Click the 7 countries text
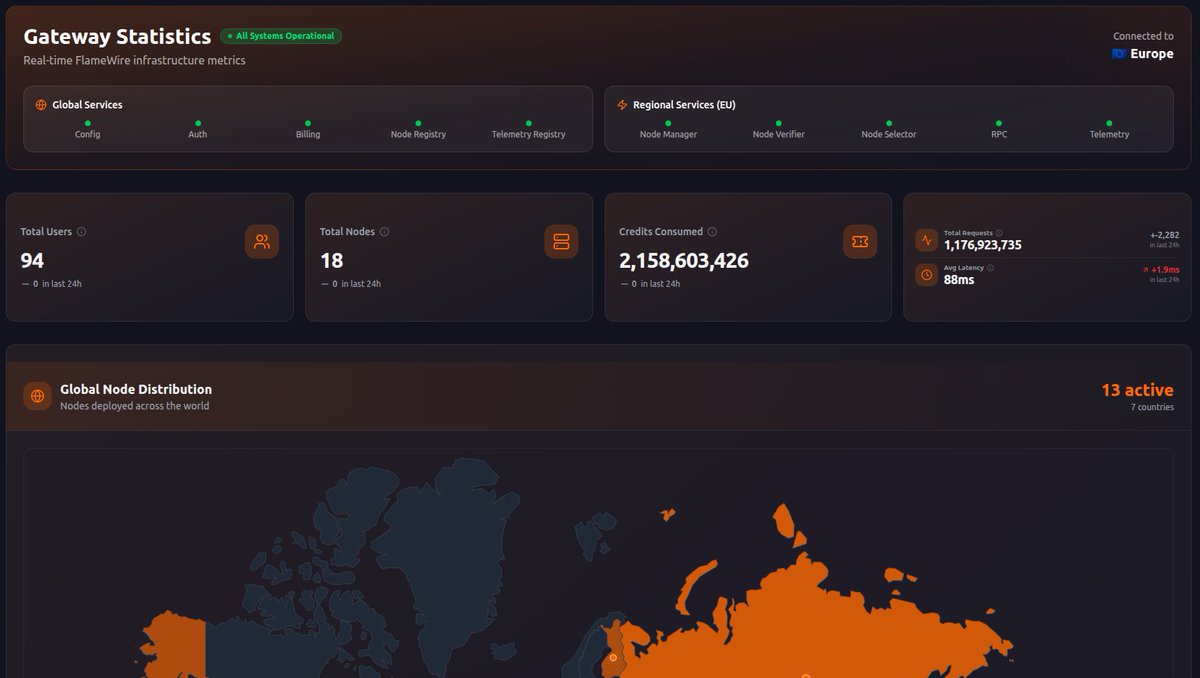Screen dimensions: 1200x678 (1152, 407)
